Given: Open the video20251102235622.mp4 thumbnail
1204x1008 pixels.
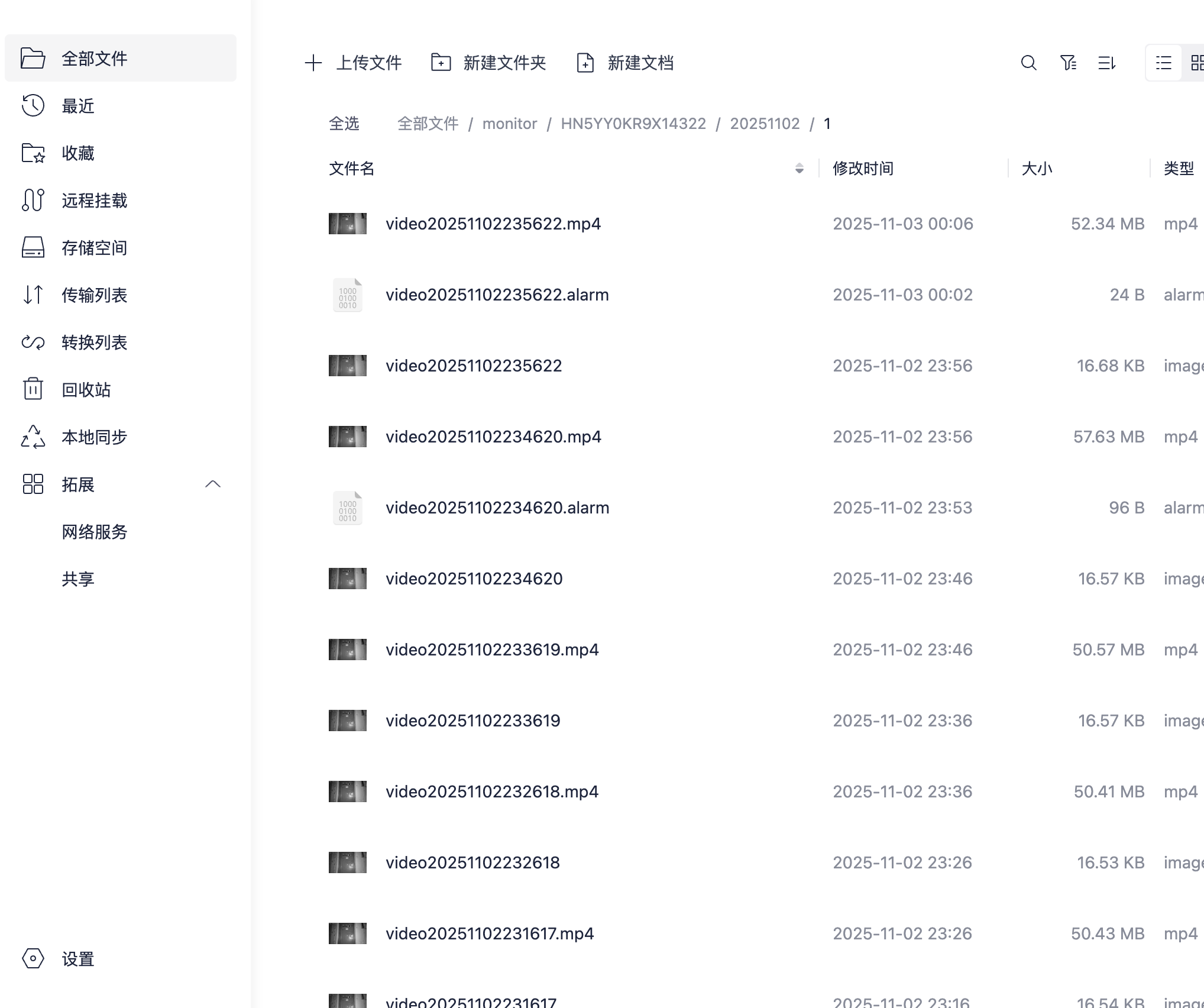Looking at the screenshot, I should click(x=348, y=224).
